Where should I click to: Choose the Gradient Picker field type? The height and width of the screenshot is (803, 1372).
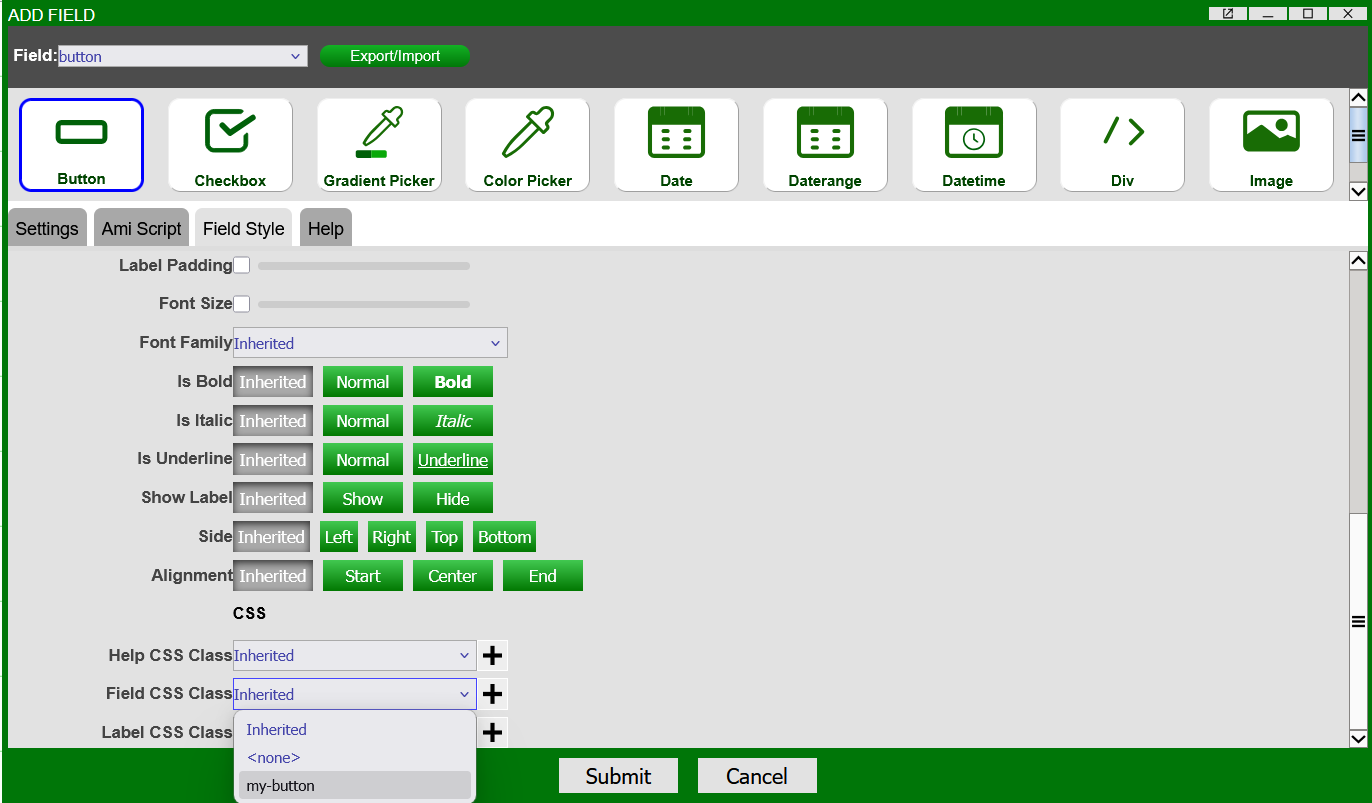pos(378,144)
